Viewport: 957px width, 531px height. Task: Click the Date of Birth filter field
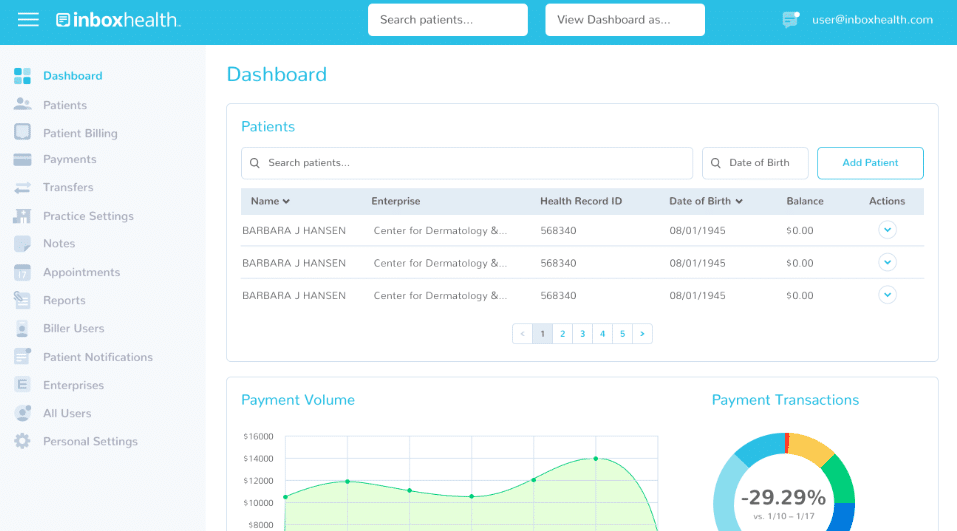click(x=755, y=163)
